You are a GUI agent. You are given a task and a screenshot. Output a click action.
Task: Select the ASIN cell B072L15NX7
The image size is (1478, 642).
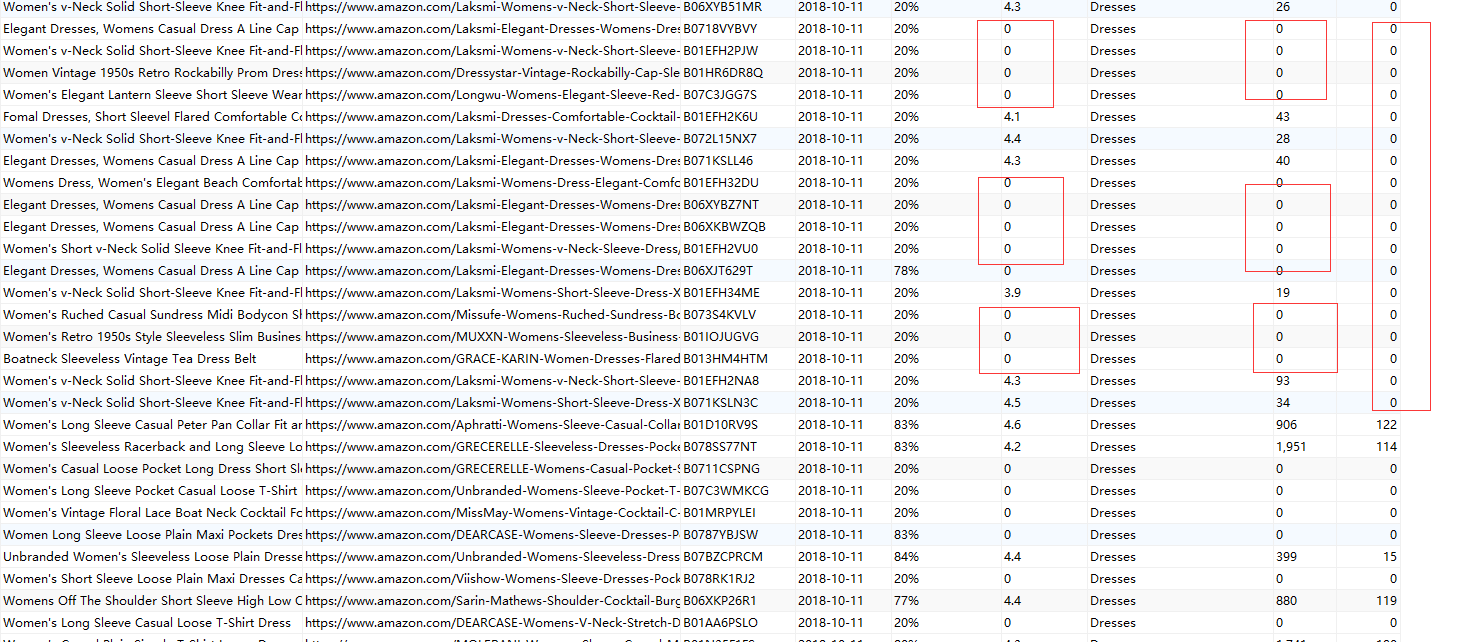720,138
